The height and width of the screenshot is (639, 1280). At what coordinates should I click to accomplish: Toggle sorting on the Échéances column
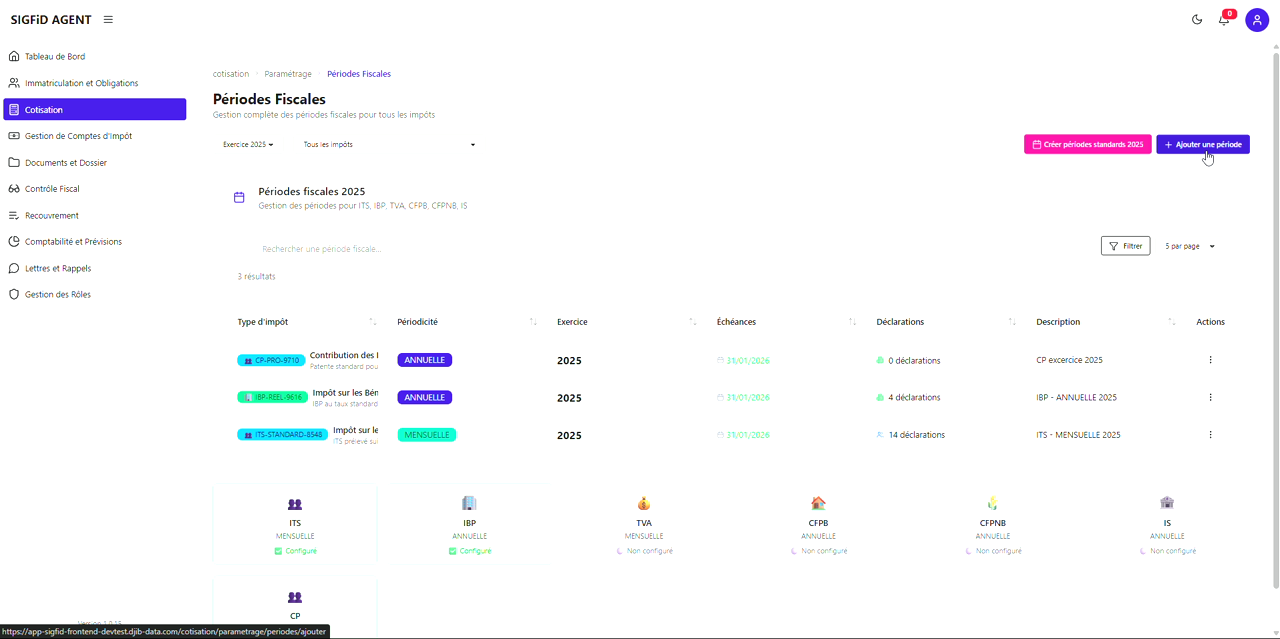coord(852,322)
